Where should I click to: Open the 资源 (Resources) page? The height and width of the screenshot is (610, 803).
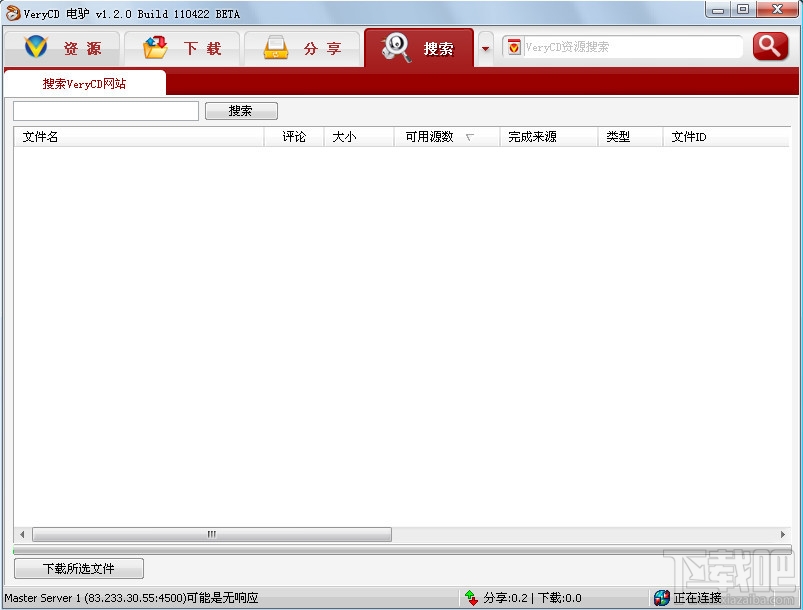click(x=62, y=46)
